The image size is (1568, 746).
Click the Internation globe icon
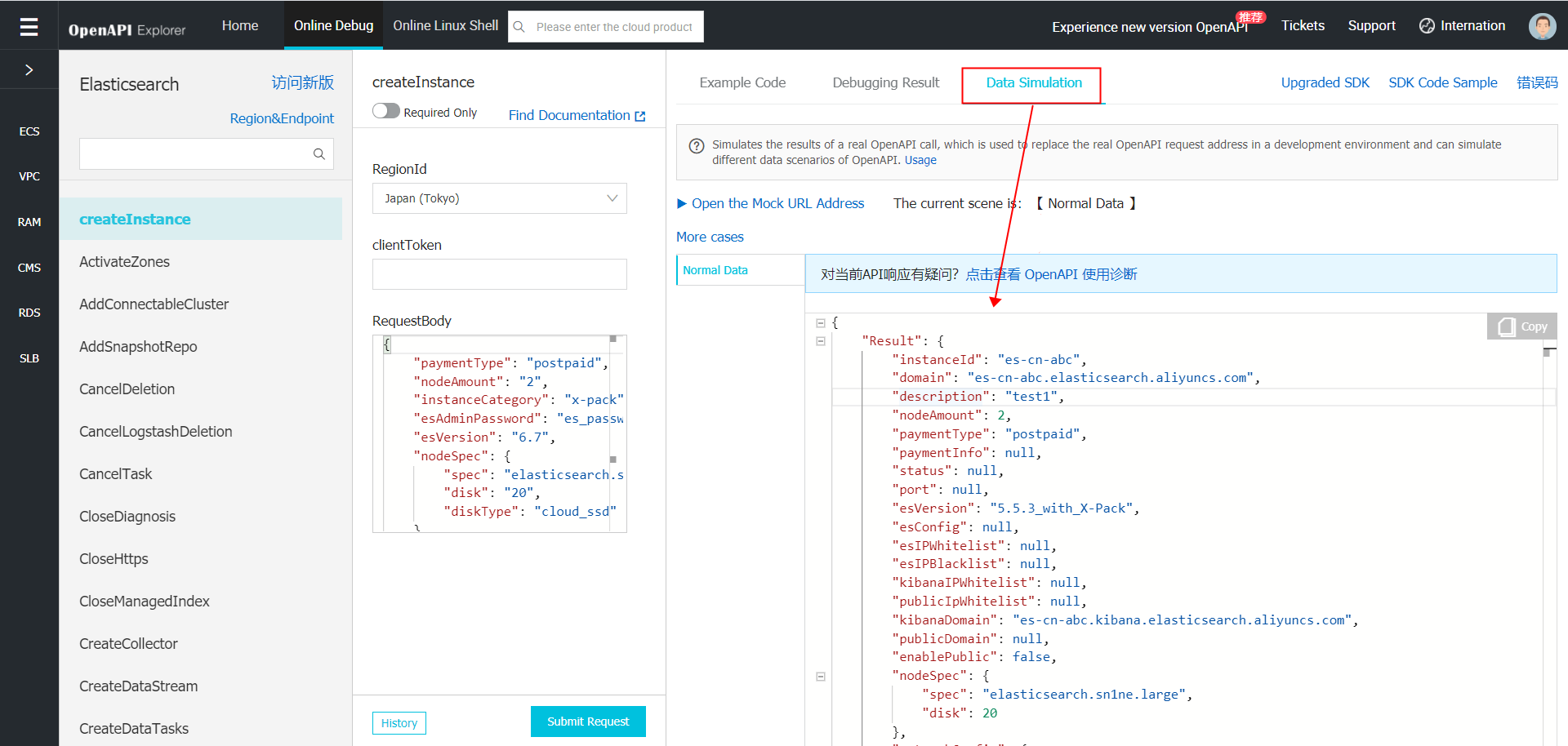[x=1427, y=26]
